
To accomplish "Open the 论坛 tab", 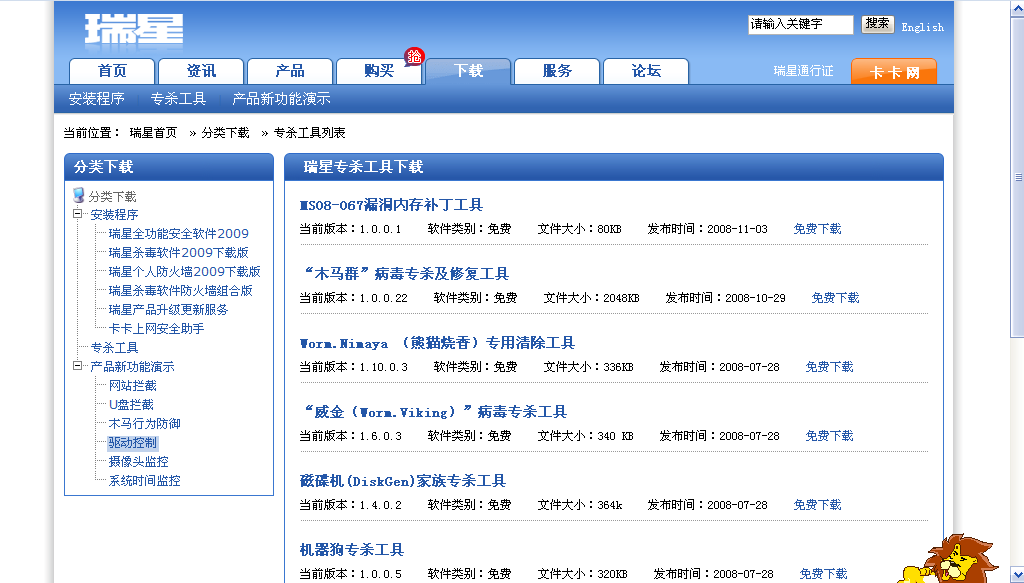I will [x=645, y=71].
